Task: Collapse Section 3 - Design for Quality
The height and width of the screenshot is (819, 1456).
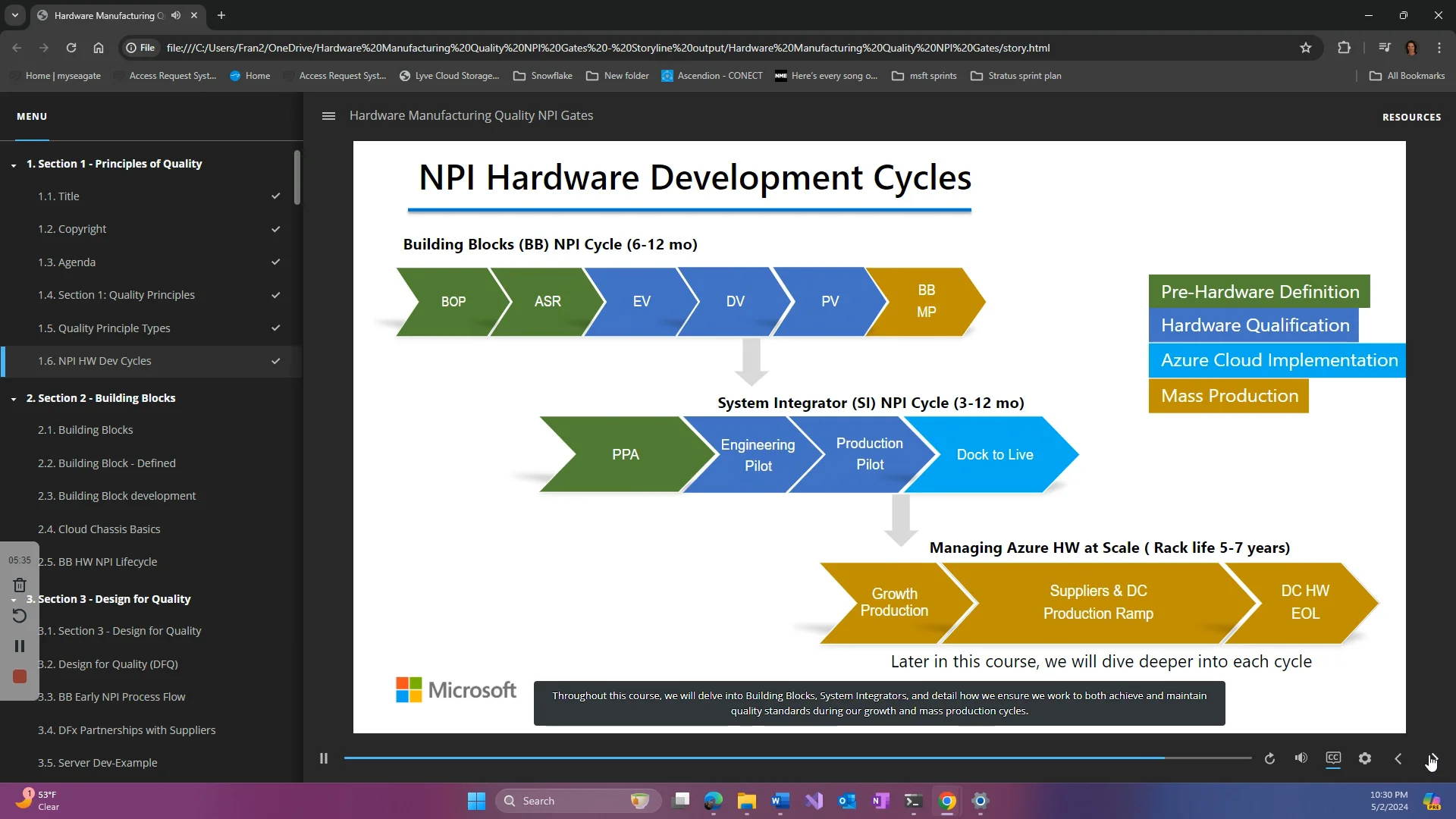Action: click(14, 599)
